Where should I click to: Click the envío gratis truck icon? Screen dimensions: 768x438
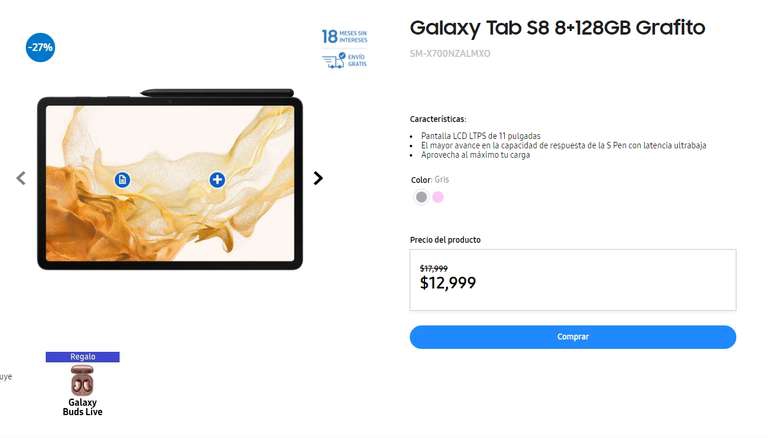click(x=334, y=61)
